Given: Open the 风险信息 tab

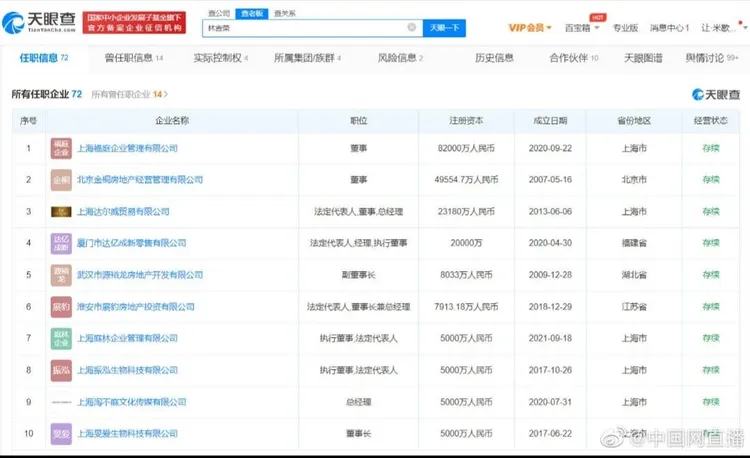Looking at the screenshot, I should [400, 58].
